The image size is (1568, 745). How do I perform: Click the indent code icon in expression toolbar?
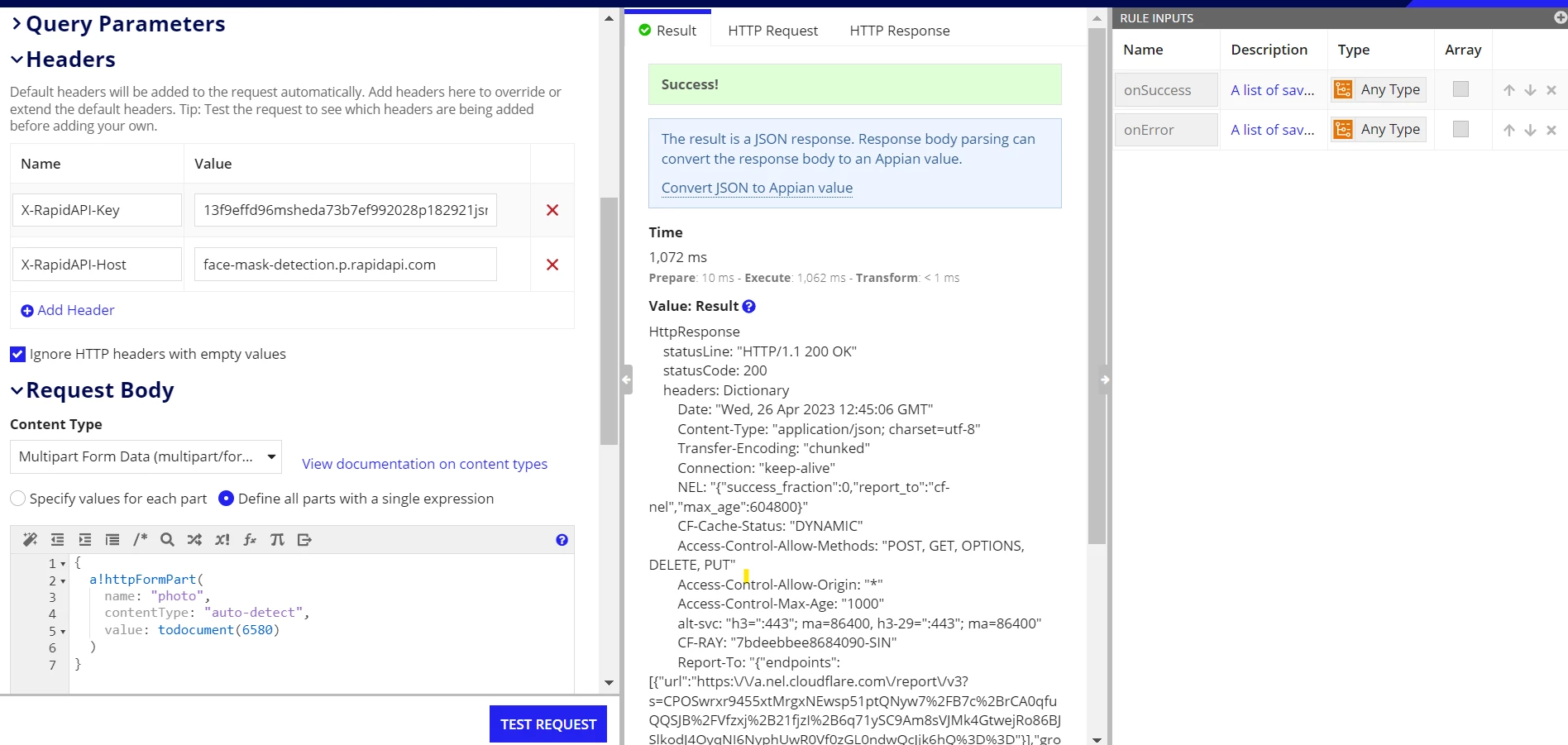pyautogui.click(x=85, y=540)
